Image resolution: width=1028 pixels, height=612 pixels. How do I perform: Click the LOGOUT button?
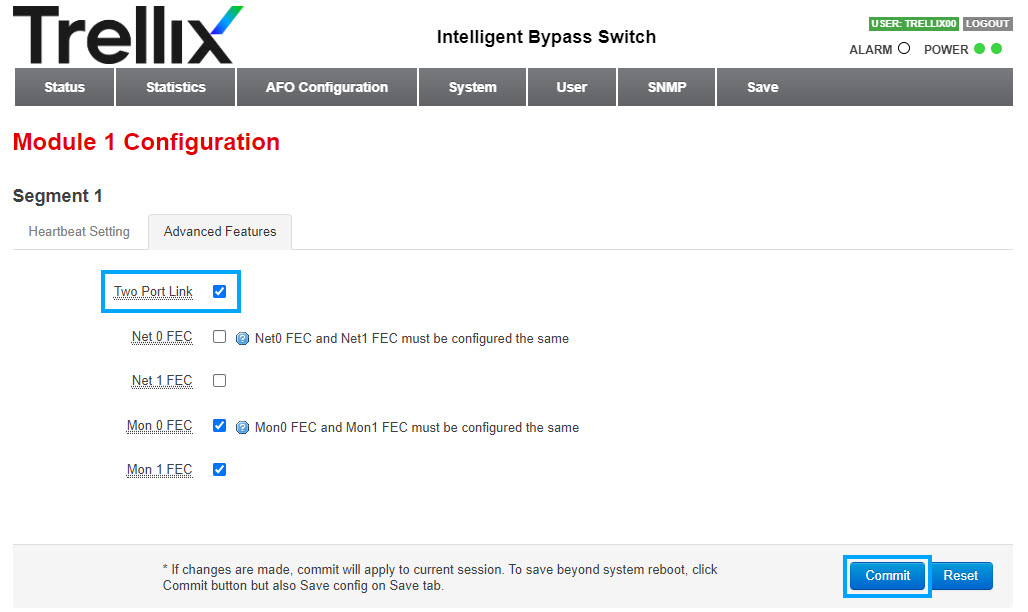[987, 24]
